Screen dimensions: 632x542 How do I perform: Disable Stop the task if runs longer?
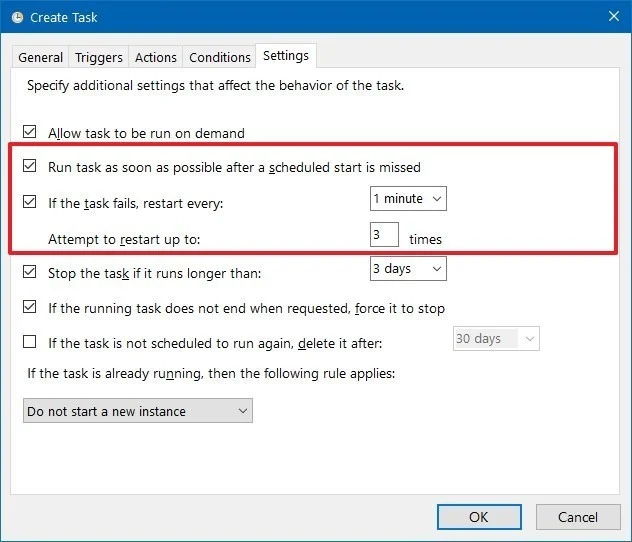[29, 272]
